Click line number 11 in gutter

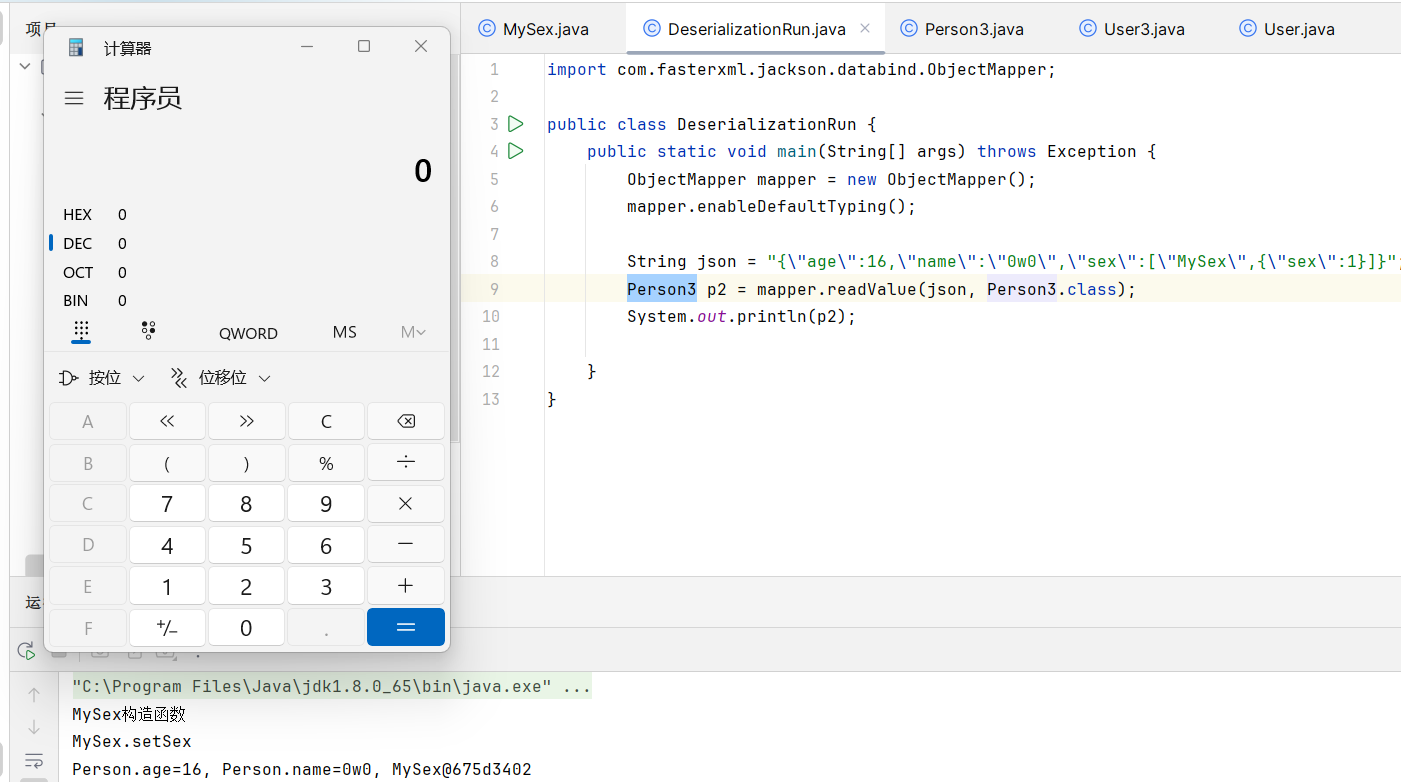490,343
